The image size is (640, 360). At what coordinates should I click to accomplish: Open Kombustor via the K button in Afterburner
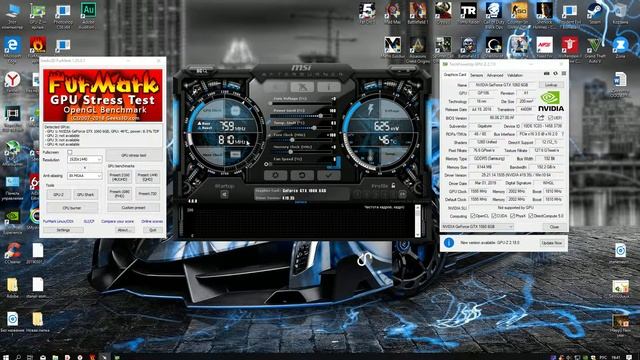pyautogui.click(x=276, y=87)
